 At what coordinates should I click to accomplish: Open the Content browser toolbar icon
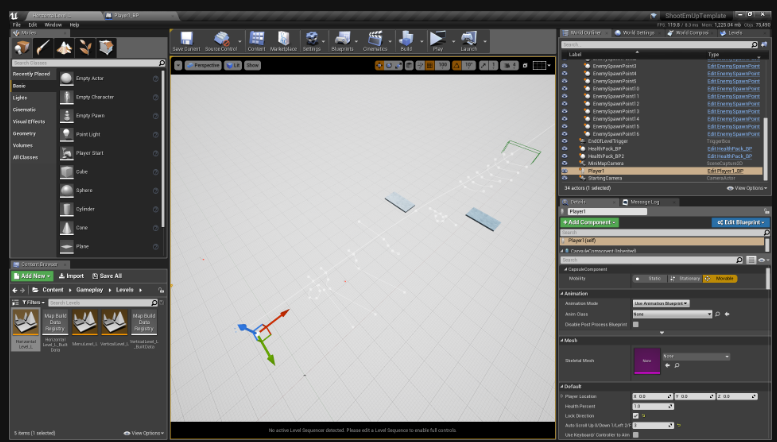pos(257,41)
